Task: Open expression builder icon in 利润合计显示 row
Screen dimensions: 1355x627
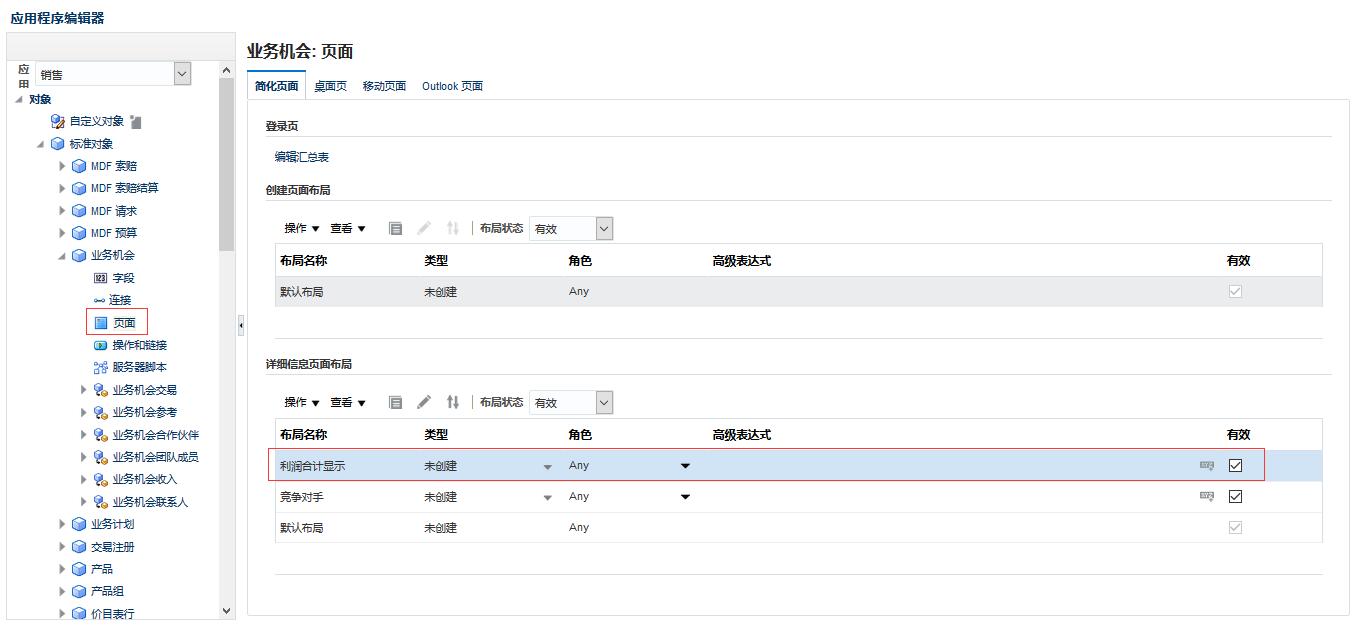Action: 1207,465
